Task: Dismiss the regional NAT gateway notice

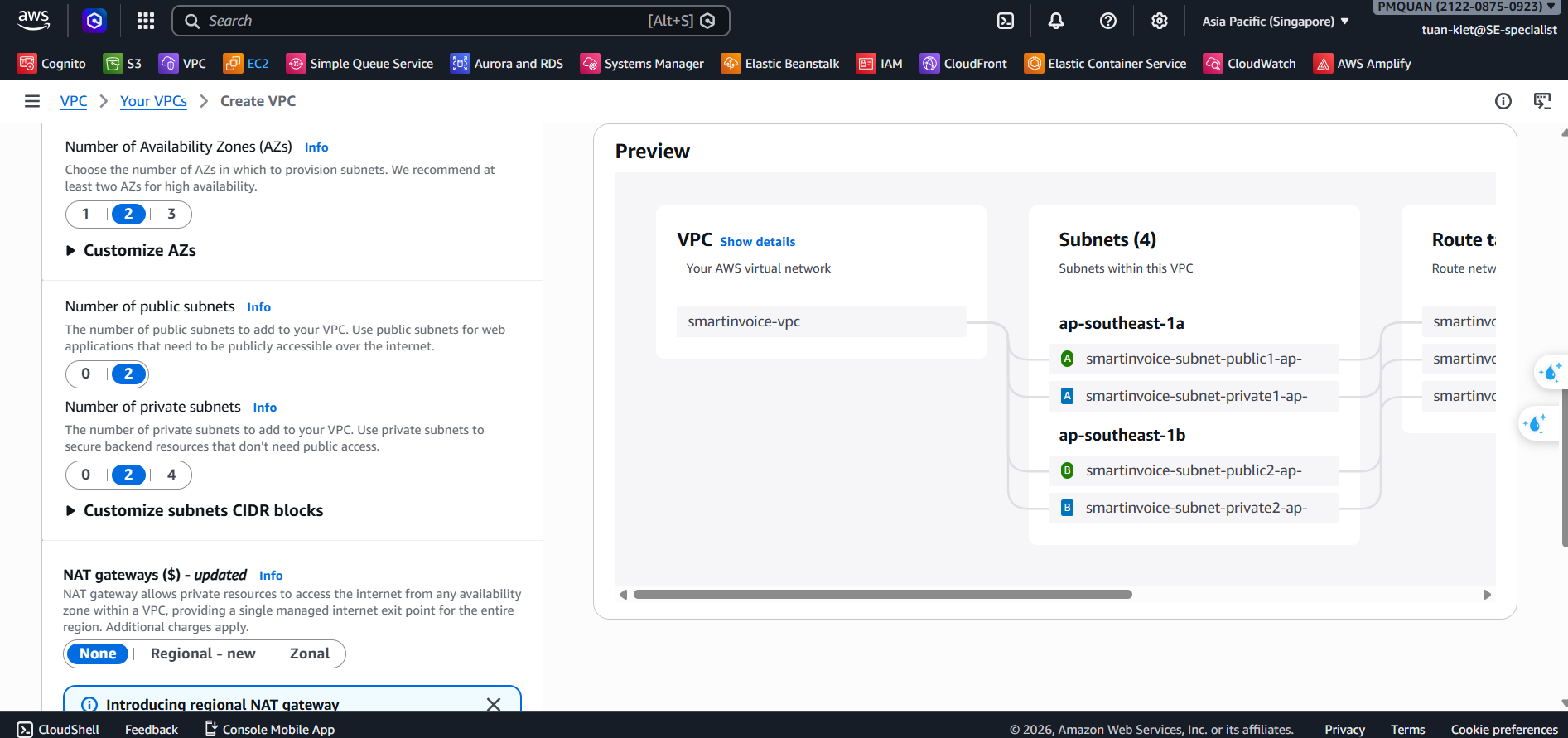Action: point(494,704)
